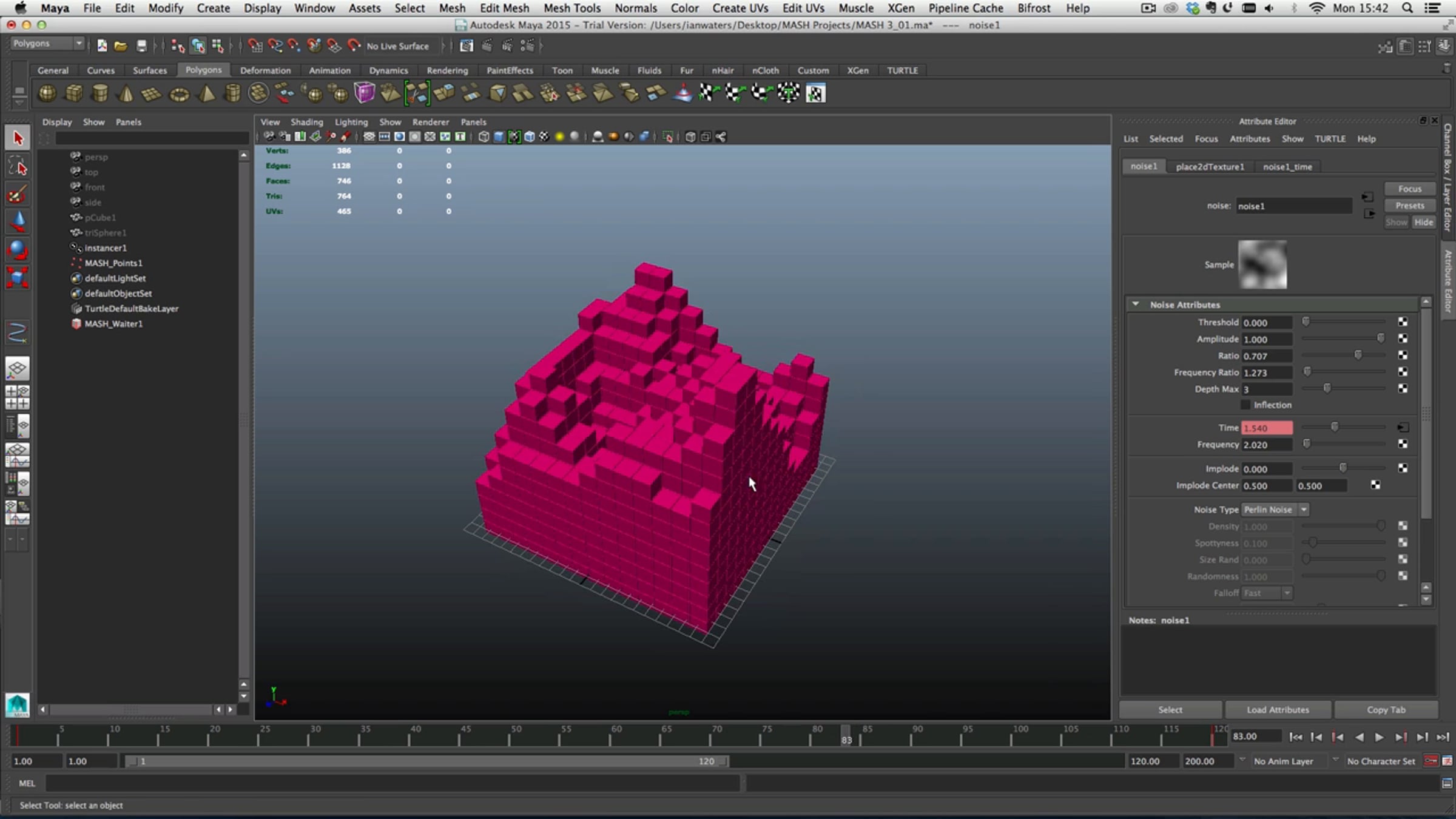Open the Rendering shelf tab
The width and height of the screenshot is (1456, 819).
coord(447,70)
